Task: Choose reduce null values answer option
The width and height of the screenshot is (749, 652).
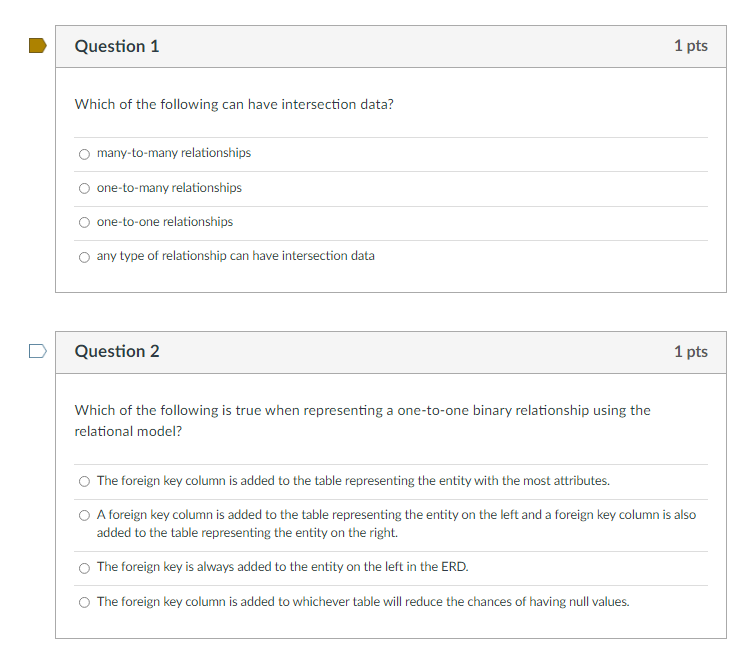Action: point(85,602)
